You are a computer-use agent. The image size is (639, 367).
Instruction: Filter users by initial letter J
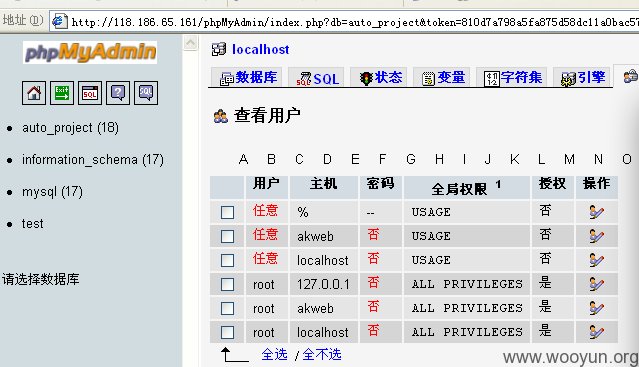(x=487, y=159)
